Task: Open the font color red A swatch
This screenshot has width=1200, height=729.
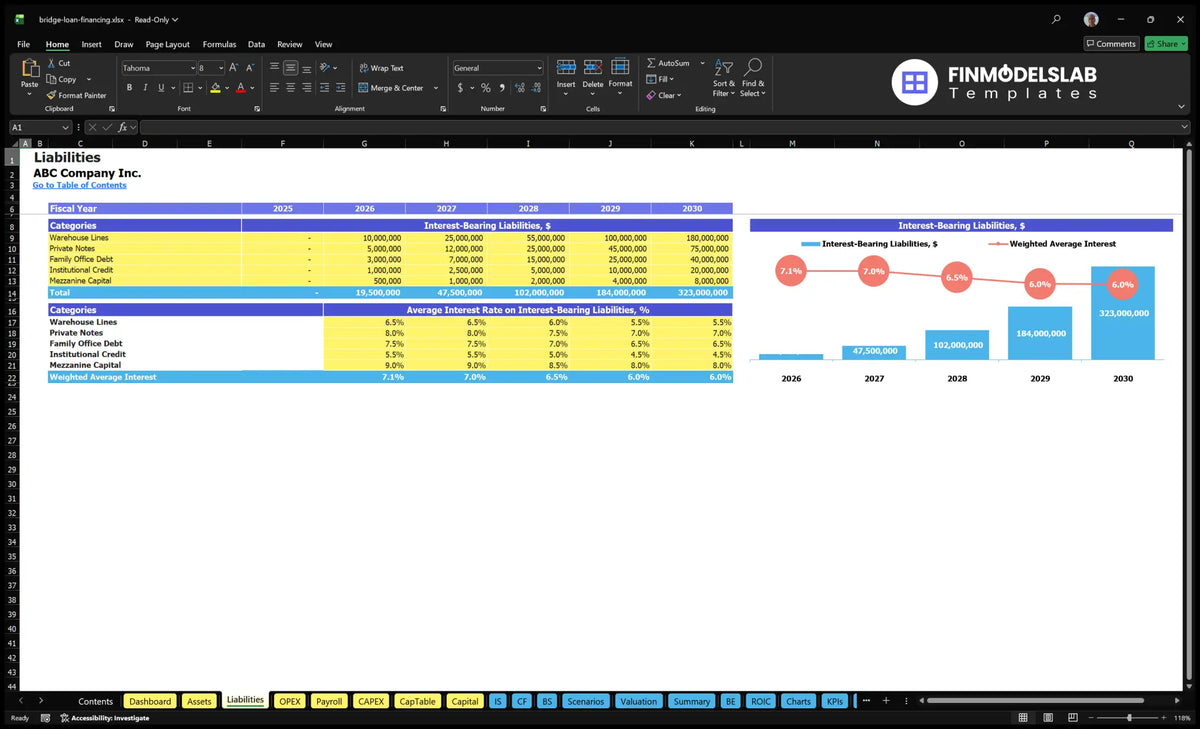Action: (x=241, y=88)
